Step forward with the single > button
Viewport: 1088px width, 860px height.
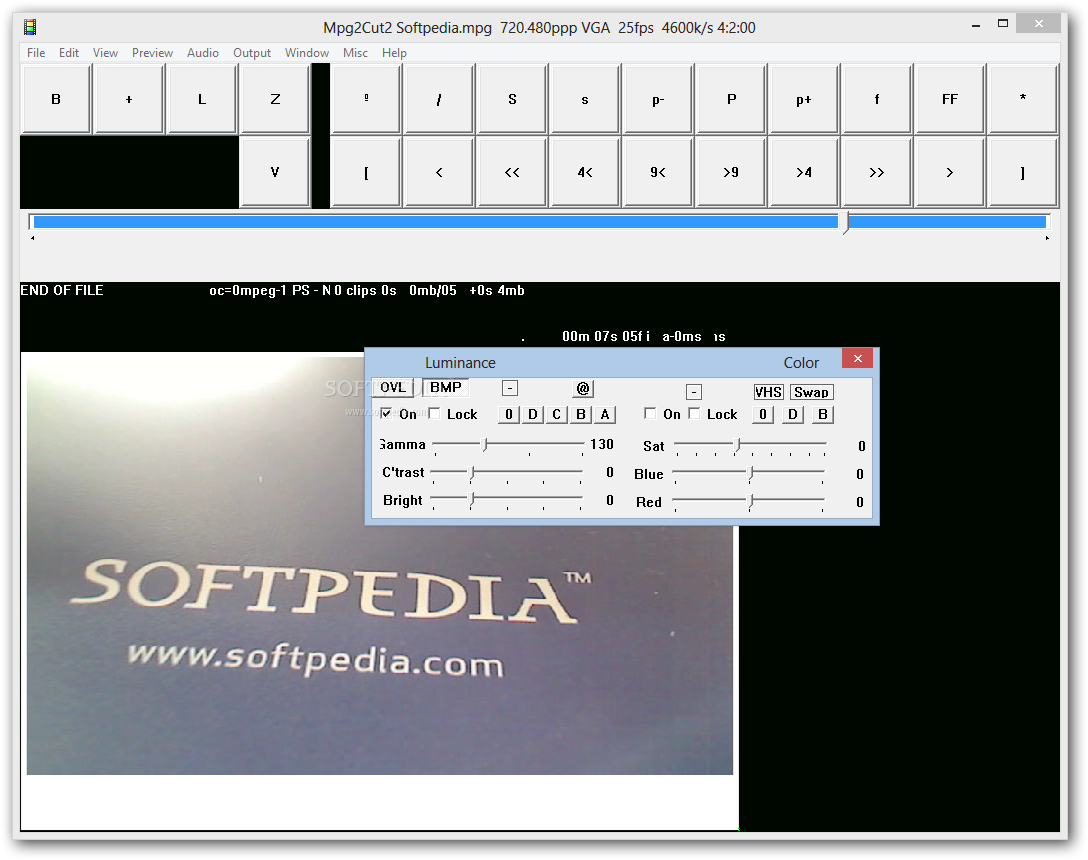point(950,172)
